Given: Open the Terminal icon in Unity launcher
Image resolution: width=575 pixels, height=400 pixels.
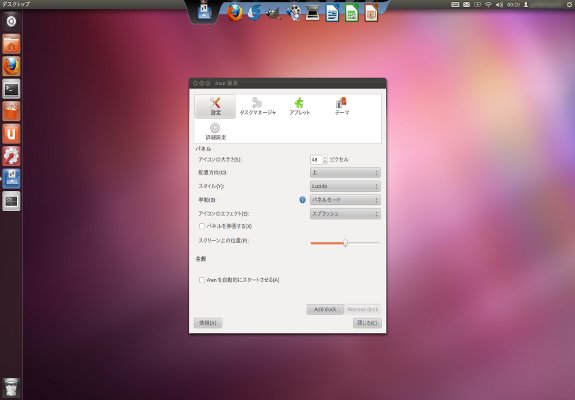Looking at the screenshot, I should 11,89.
